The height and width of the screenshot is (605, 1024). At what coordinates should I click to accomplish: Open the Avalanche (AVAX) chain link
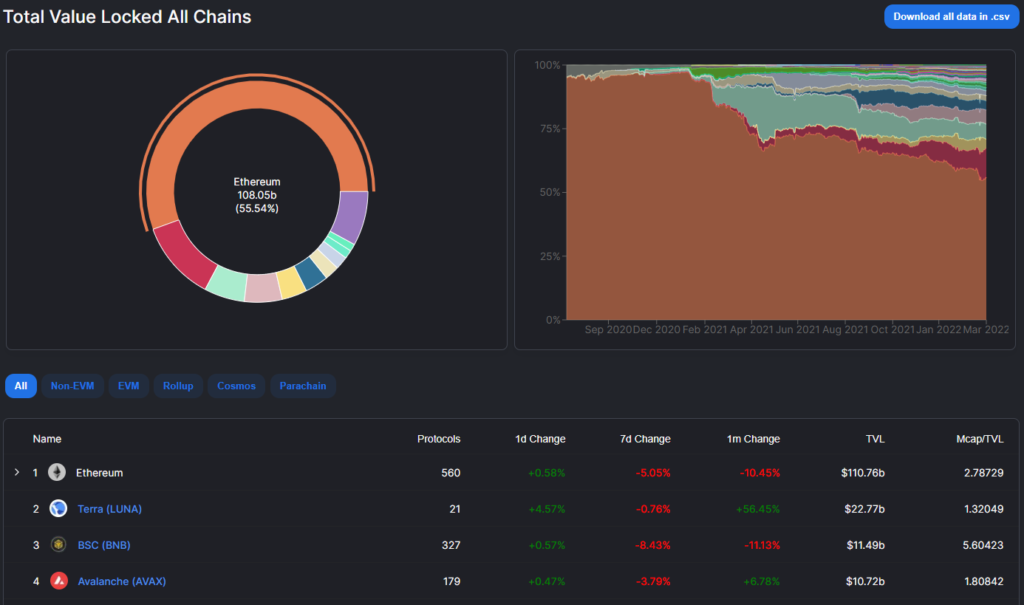(x=120, y=581)
